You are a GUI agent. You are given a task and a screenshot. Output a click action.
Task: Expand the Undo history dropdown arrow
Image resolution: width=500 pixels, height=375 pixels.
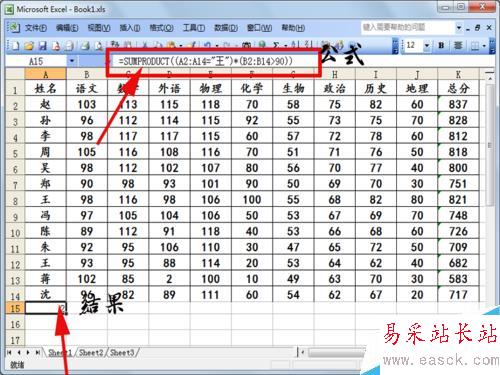tap(217, 46)
